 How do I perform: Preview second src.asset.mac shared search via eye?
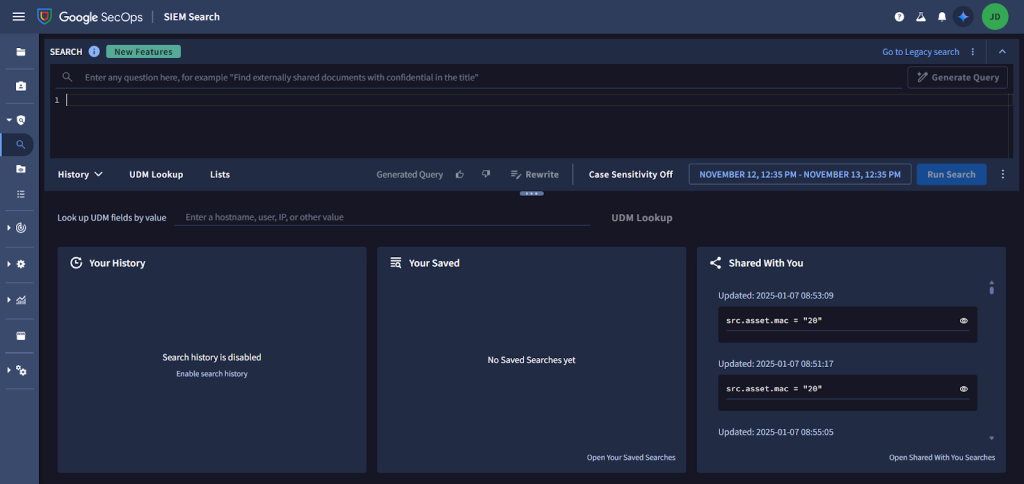(x=963, y=389)
